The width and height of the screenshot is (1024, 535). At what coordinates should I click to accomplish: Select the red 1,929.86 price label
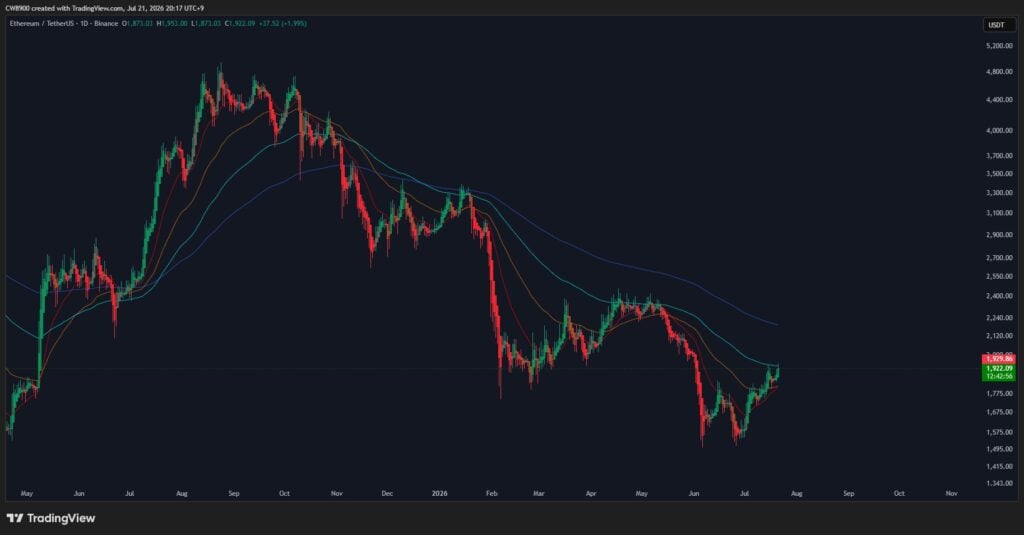[999, 359]
